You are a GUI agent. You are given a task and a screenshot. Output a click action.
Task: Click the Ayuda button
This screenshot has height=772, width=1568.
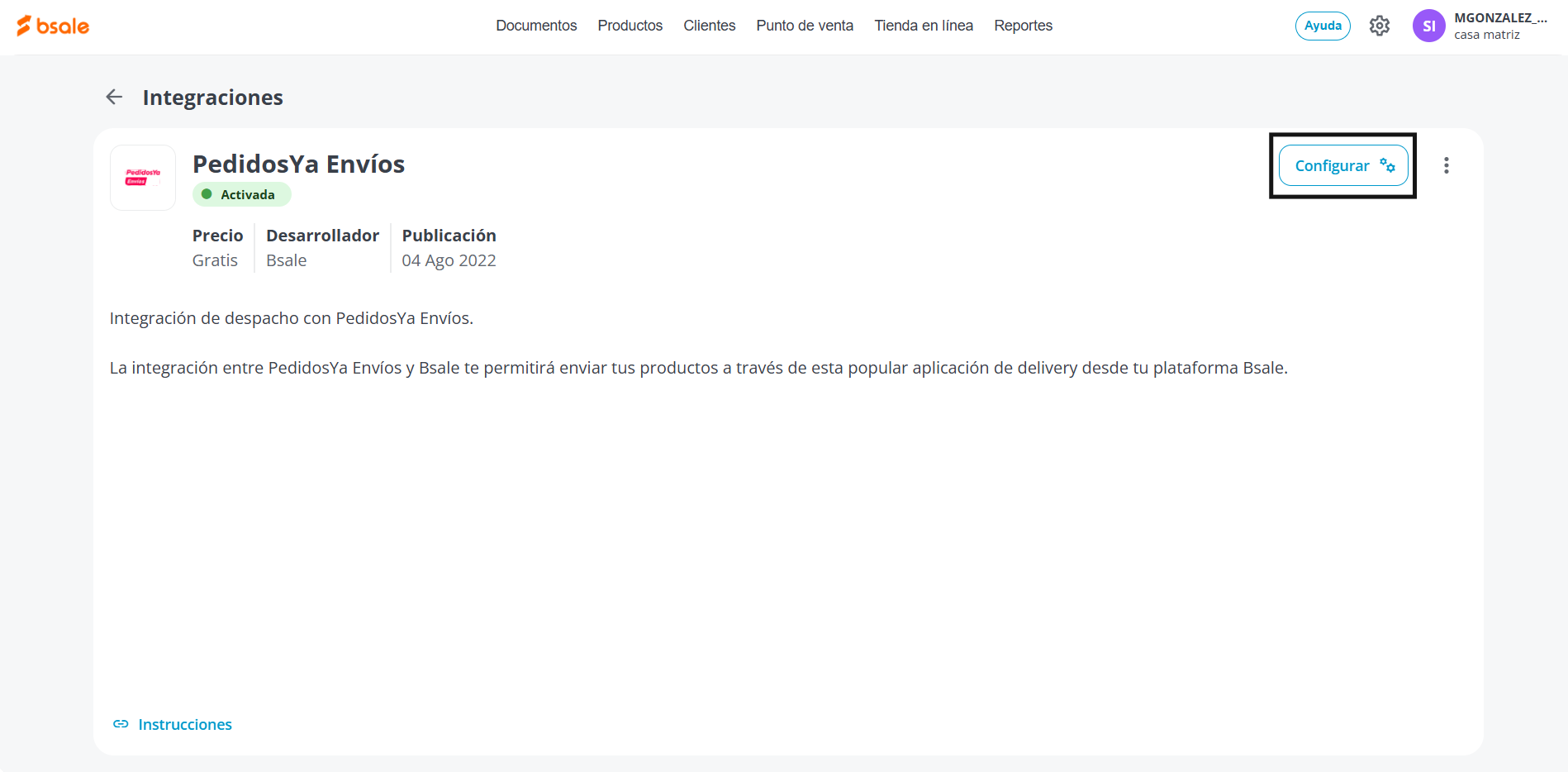(1323, 26)
